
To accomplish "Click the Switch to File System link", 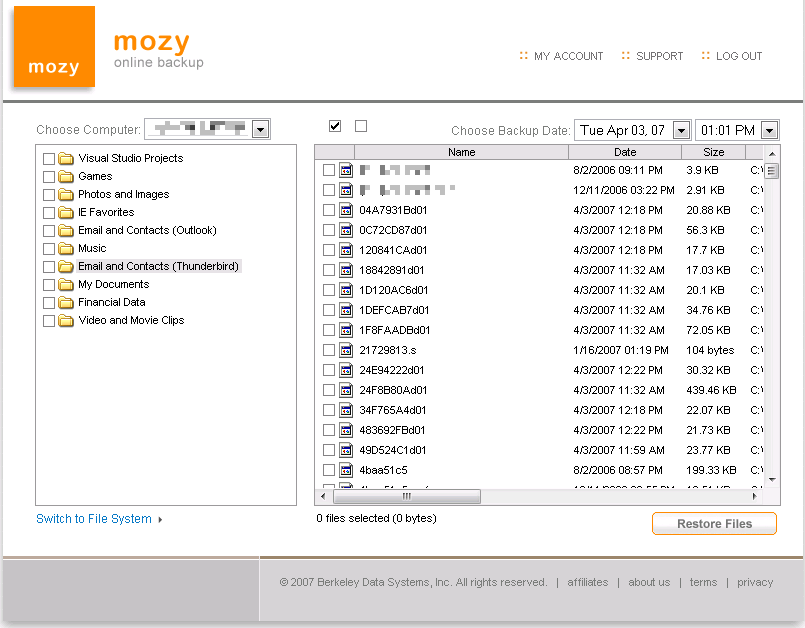I will pyautogui.click(x=94, y=519).
